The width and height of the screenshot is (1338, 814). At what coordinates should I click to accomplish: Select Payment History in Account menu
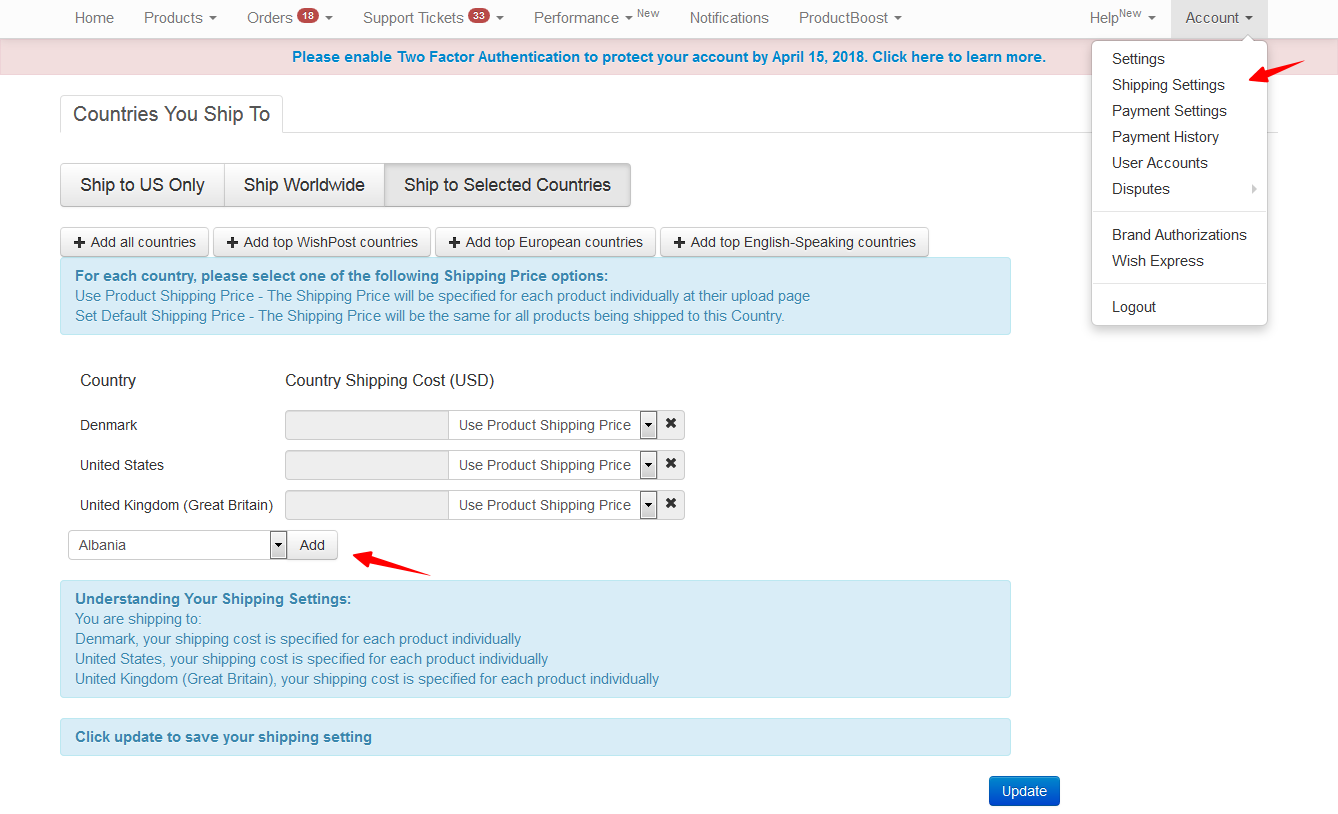(x=1165, y=137)
